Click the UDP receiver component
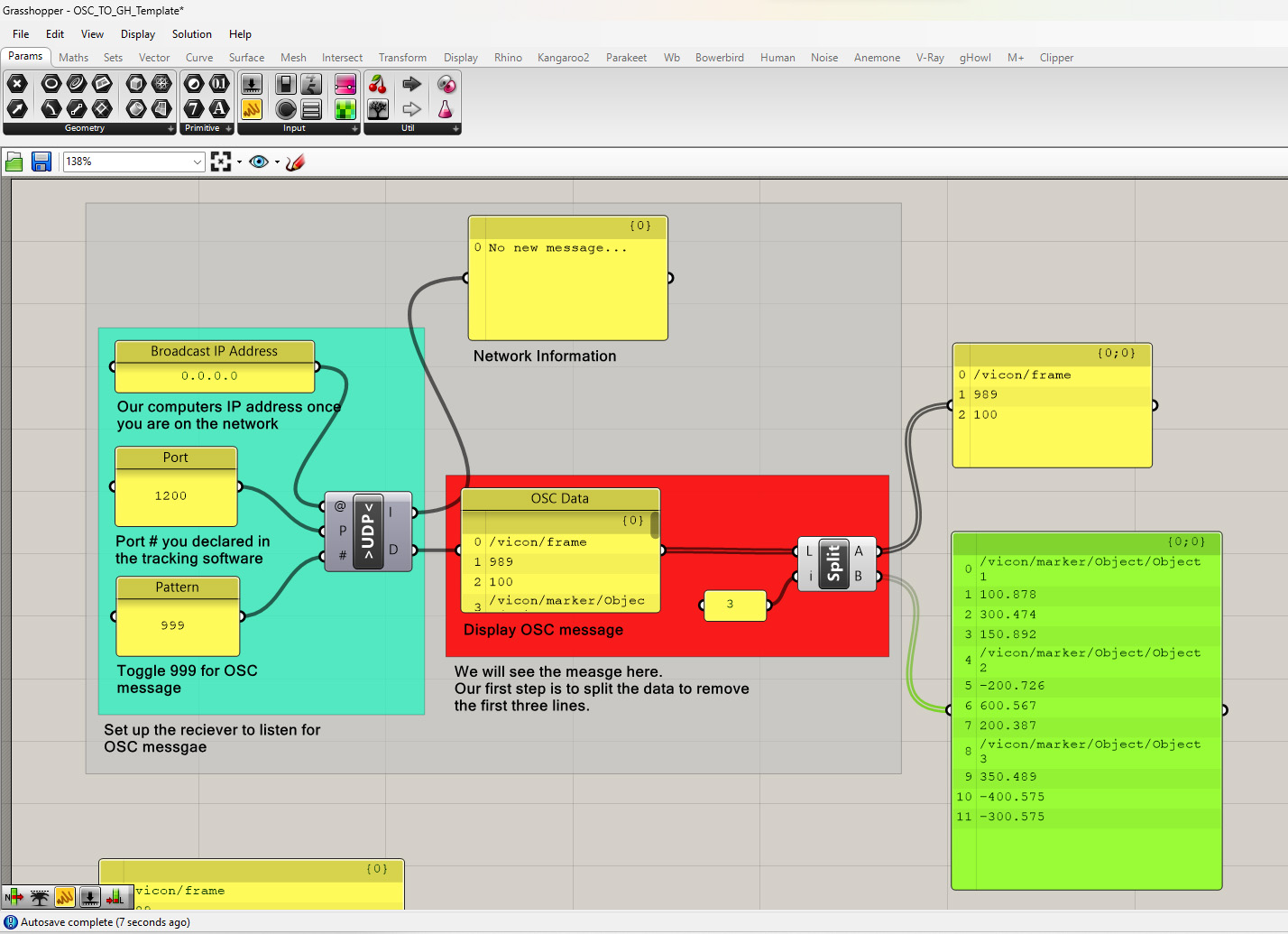Image resolution: width=1288 pixels, height=934 pixels. tap(368, 532)
